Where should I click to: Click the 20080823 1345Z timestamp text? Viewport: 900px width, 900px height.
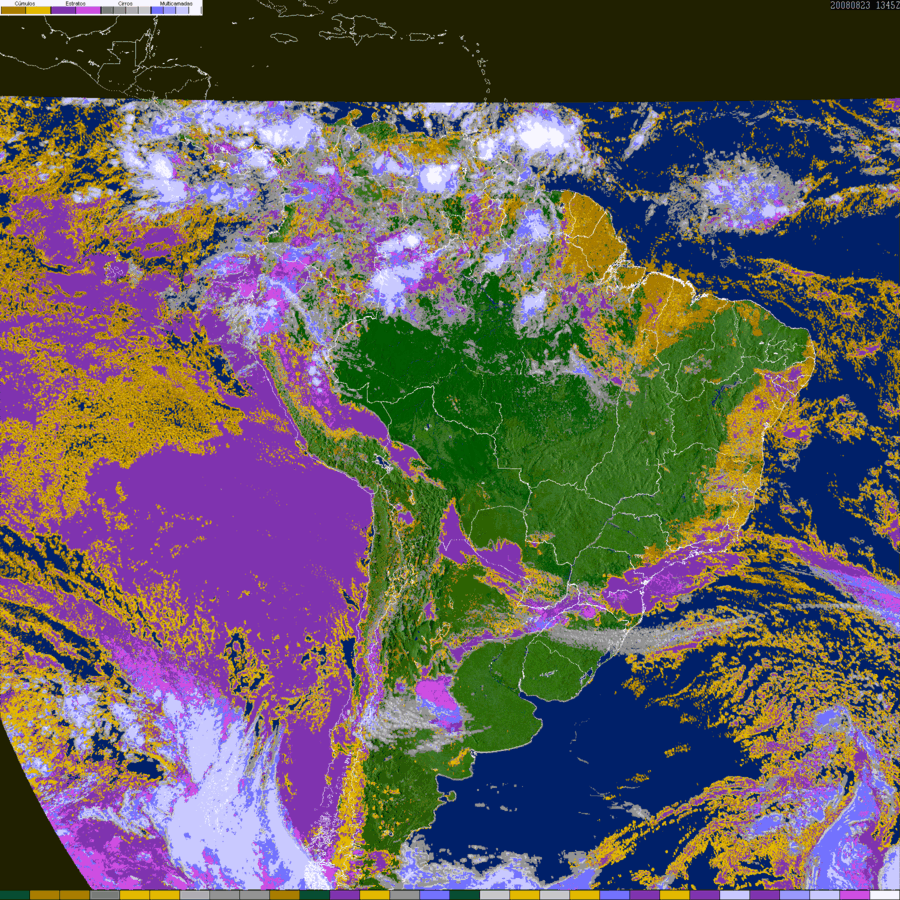[864, 5]
